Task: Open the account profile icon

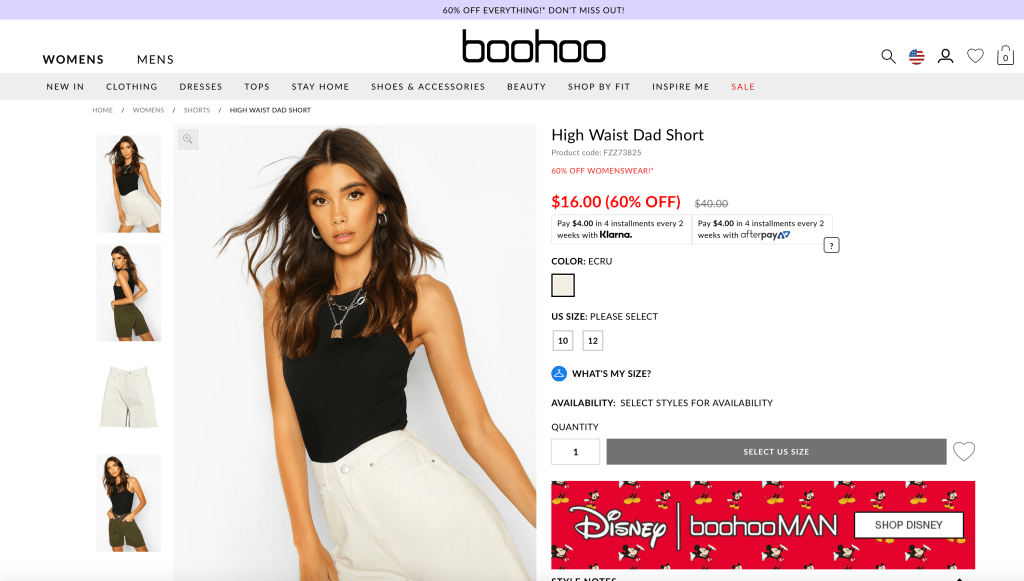Action: point(945,57)
